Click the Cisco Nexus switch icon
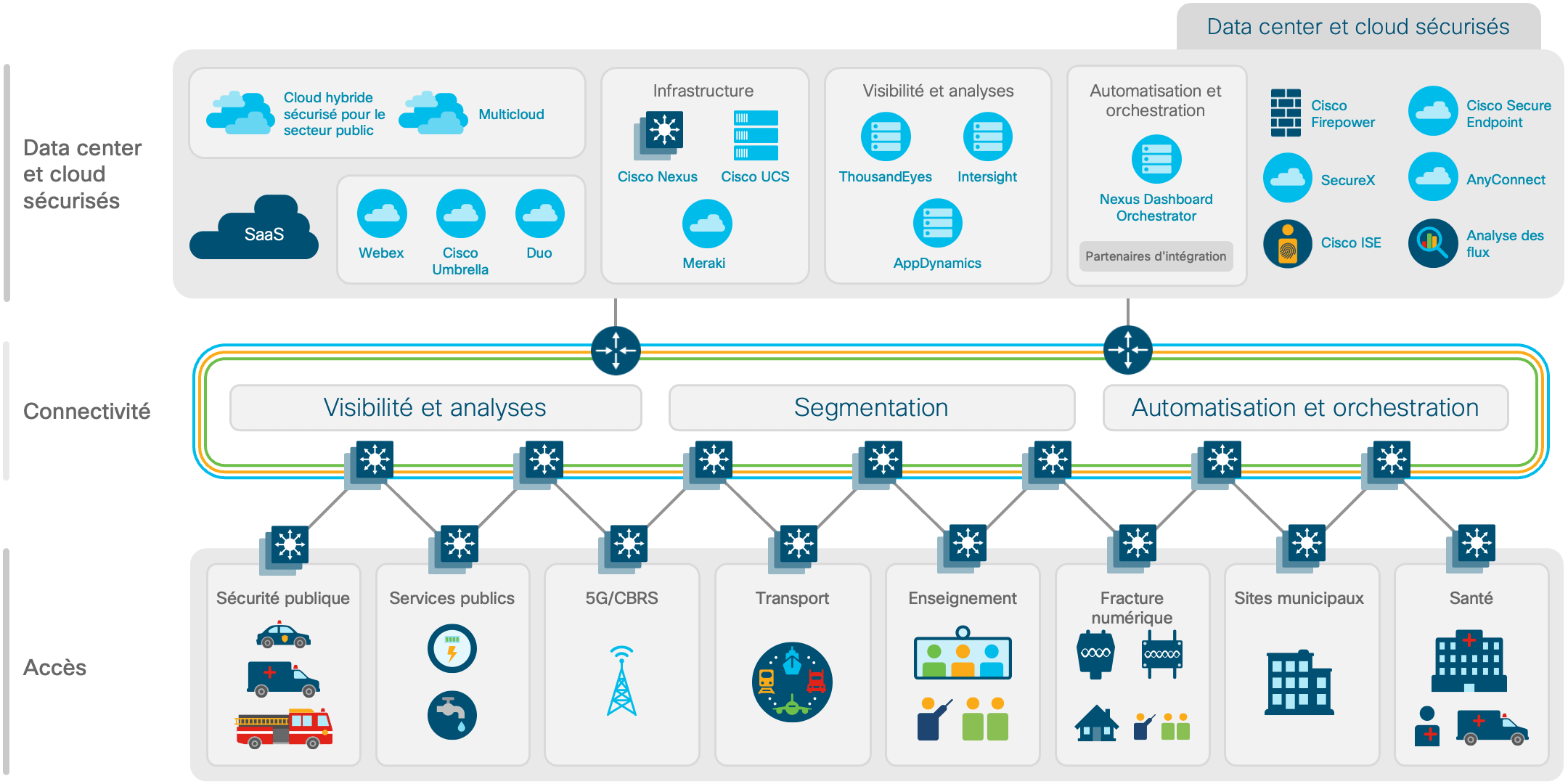 tap(658, 136)
